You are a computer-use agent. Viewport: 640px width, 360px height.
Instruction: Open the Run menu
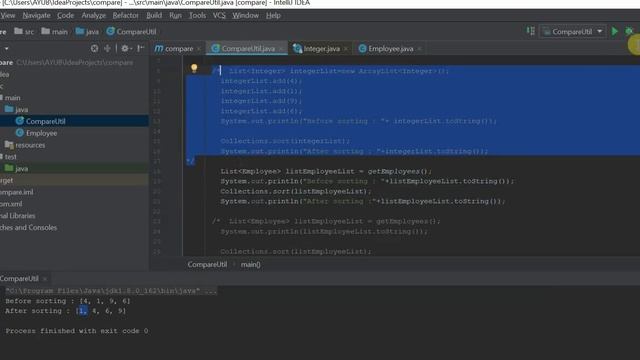175,16
